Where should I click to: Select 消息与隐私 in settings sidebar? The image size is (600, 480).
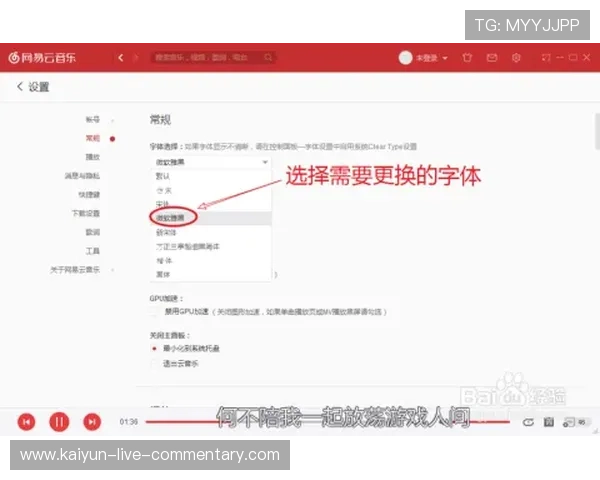[82, 176]
